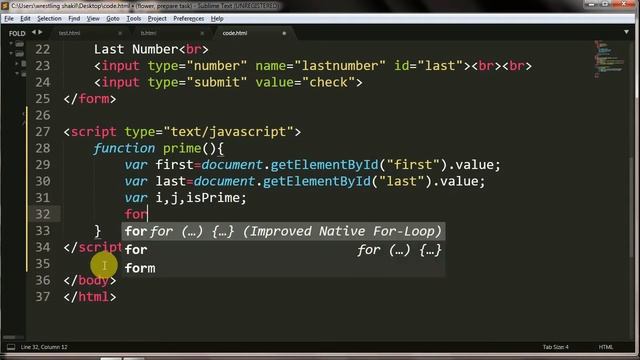Click the sidebar horizontal scrollbar

[9, 338]
